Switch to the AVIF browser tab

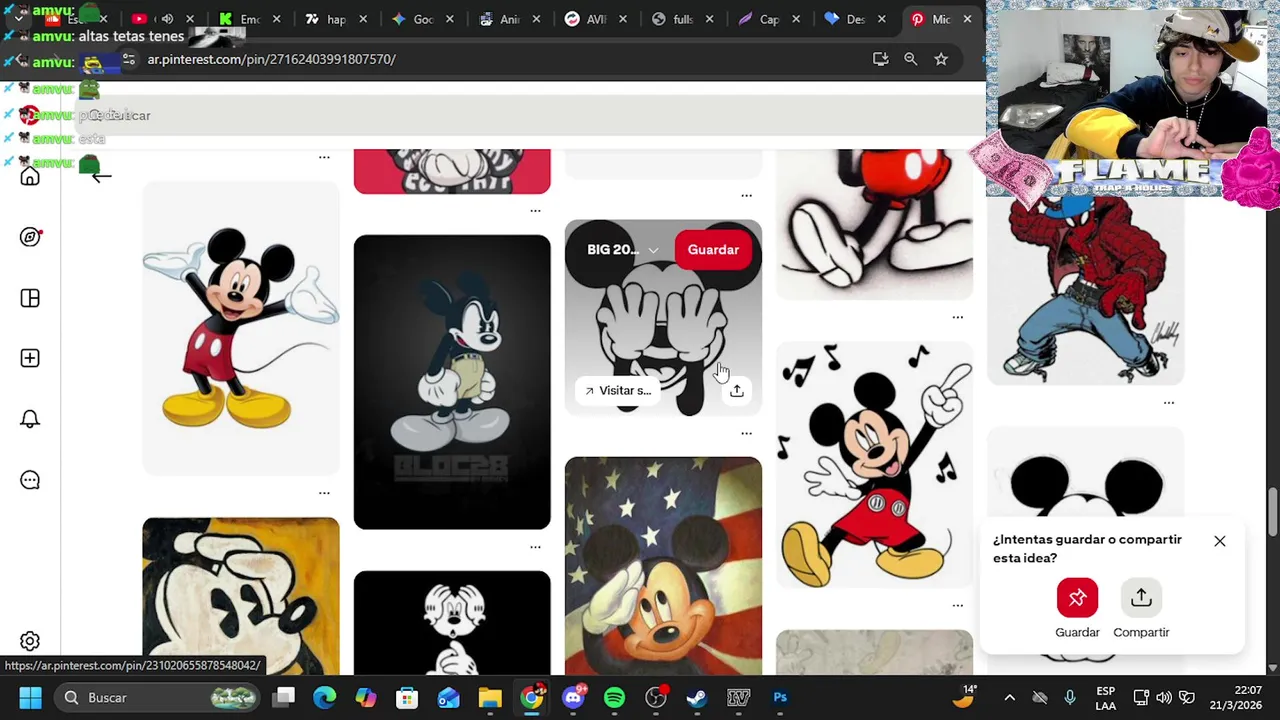(597, 19)
